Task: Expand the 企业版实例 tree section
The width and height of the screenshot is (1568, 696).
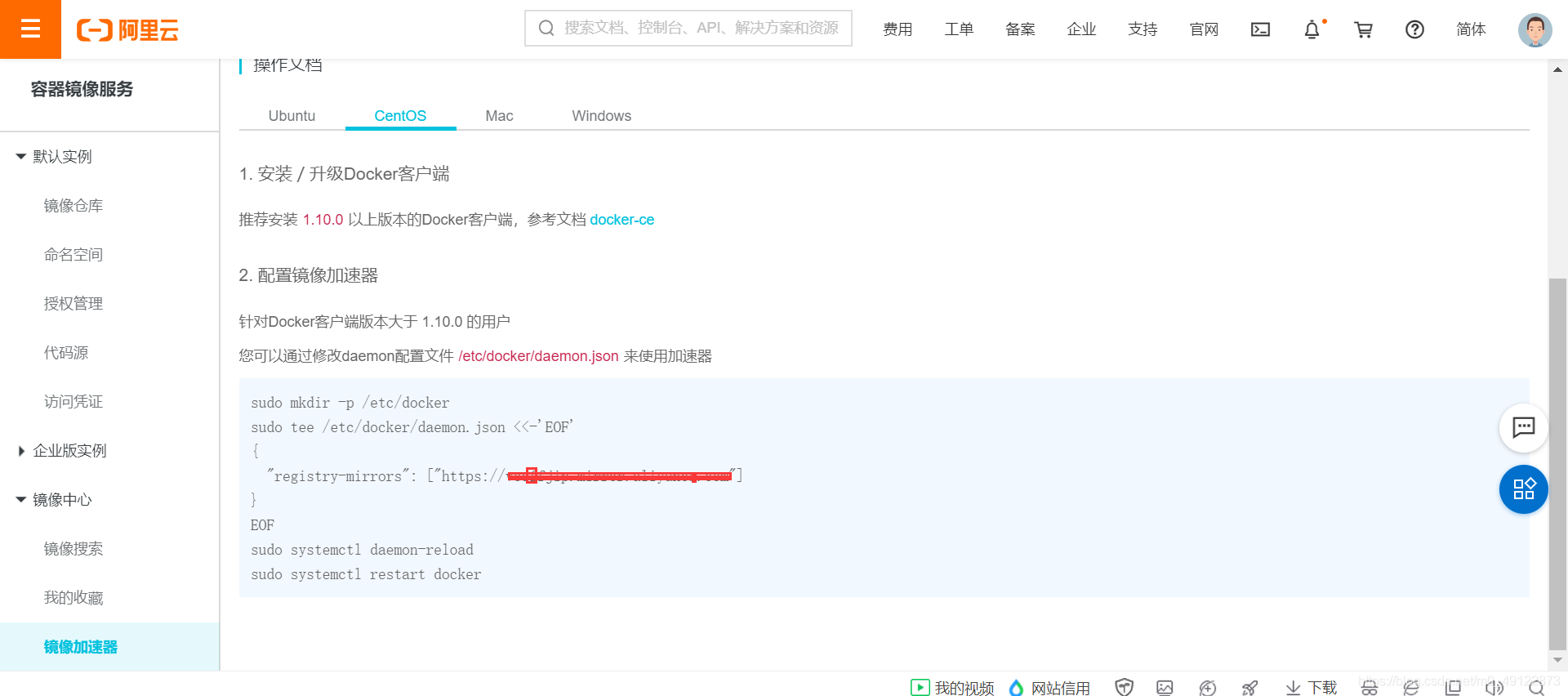Action: 21,450
